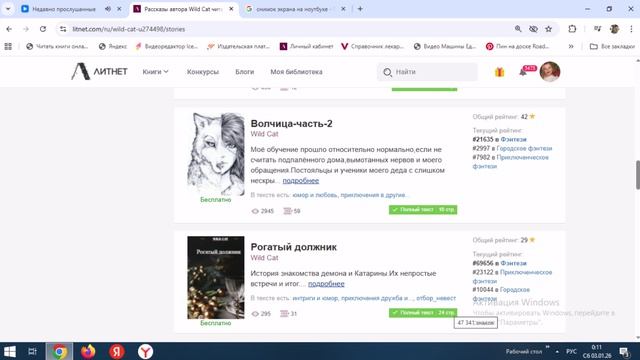
Task: Open the Личный кабинет bookmark
Action: pyautogui.click(x=307, y=47)
